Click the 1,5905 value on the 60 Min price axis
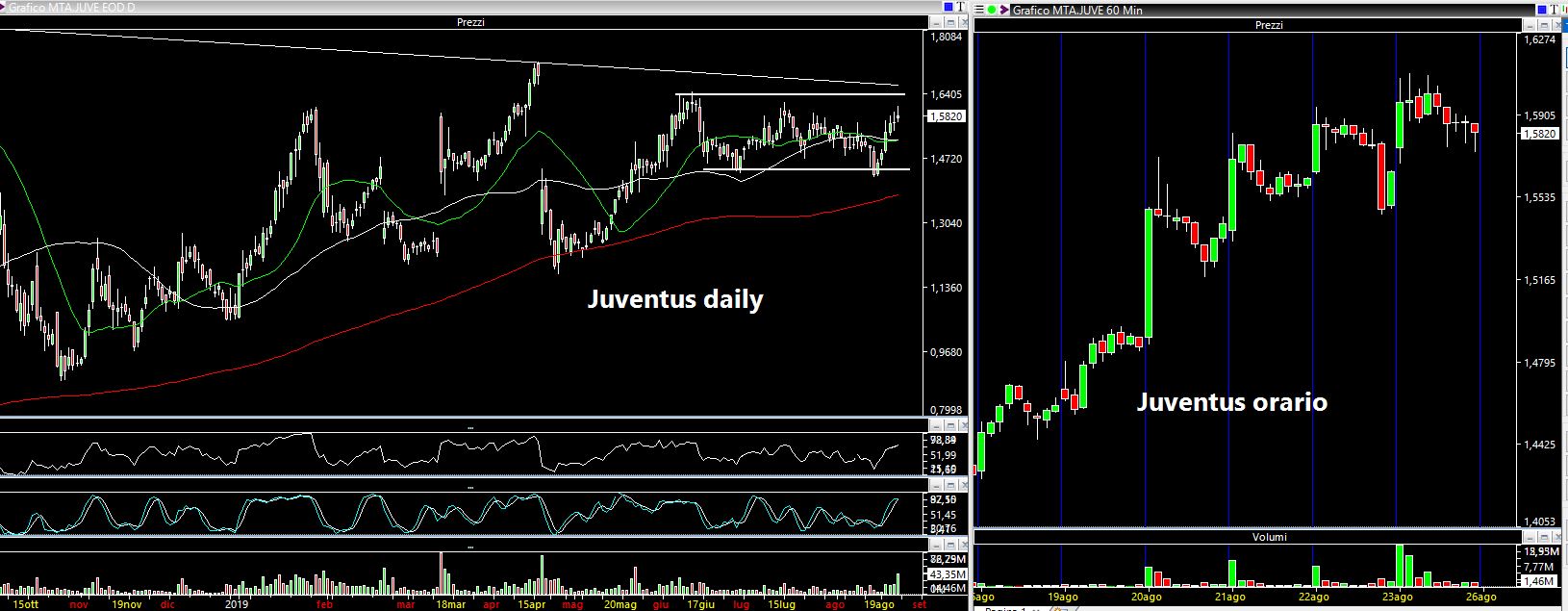The image size is (1568, 611). pos(1541,115)
